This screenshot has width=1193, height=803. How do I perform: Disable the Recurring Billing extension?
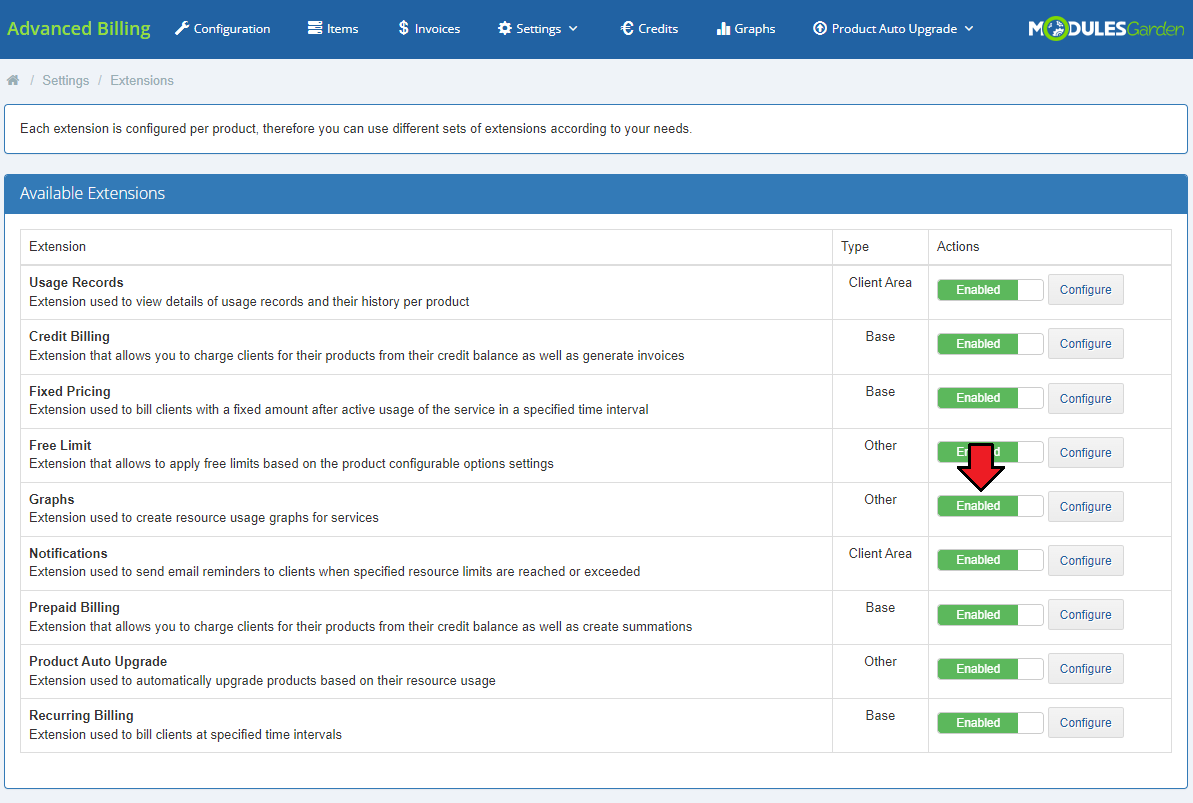990,723
